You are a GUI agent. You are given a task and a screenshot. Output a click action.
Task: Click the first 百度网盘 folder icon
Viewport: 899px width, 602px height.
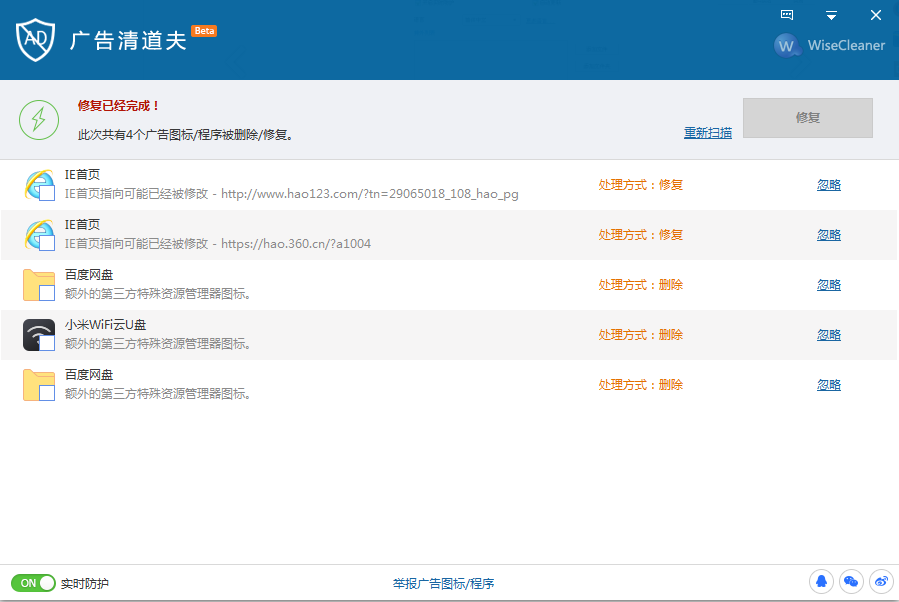tap(39, 285)
